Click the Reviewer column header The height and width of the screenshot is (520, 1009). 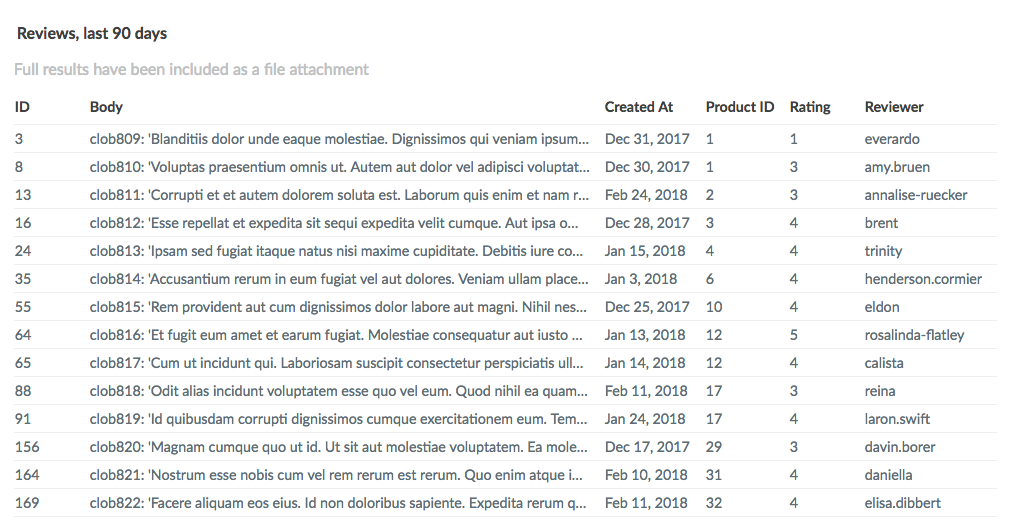pos(894,107)
